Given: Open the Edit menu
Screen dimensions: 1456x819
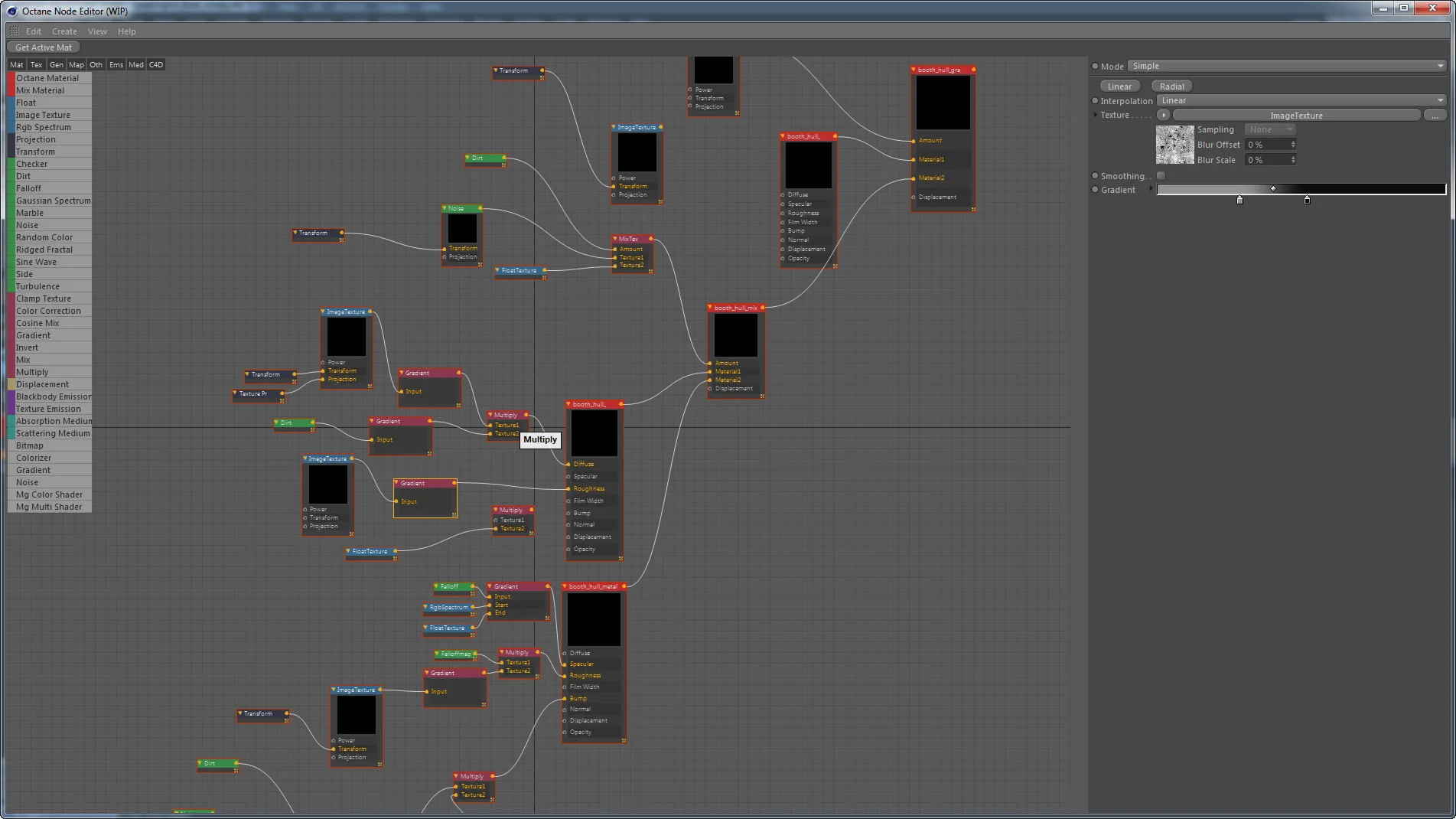Looking at the screenshot, I should pos(34,31).
